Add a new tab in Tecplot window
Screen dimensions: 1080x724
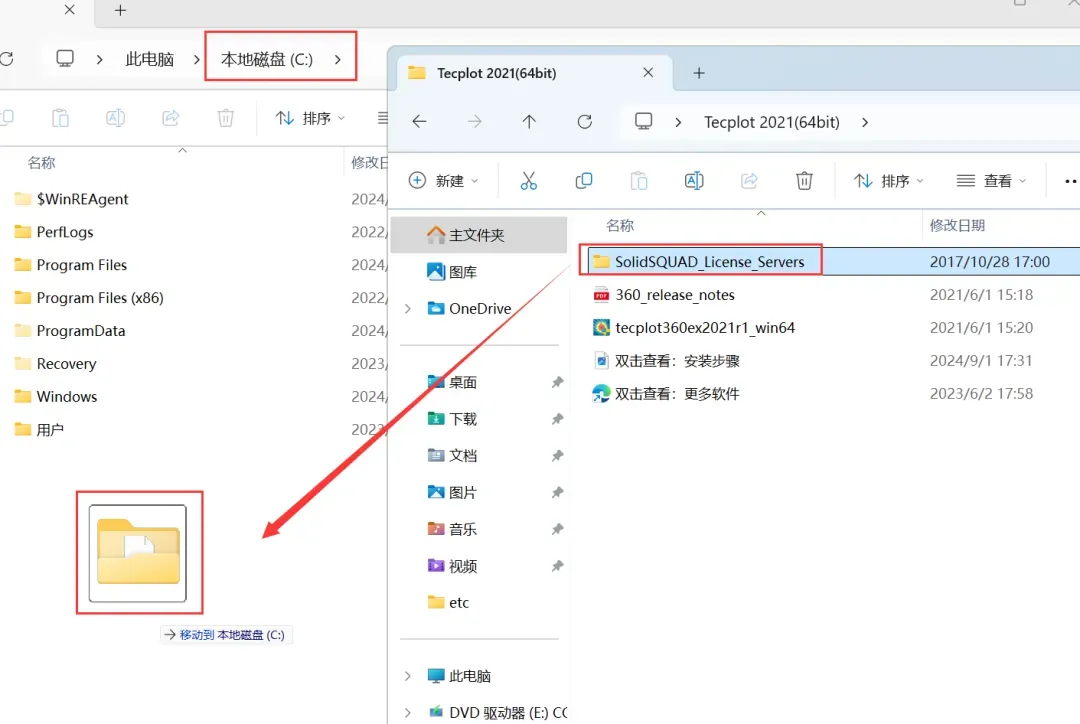point(698,73)
